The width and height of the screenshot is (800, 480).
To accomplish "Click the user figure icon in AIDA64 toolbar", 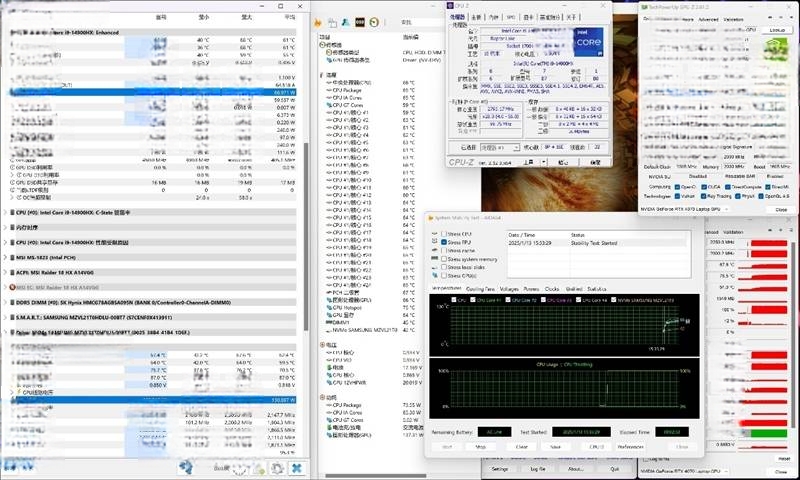I will [x=345, y=22].
